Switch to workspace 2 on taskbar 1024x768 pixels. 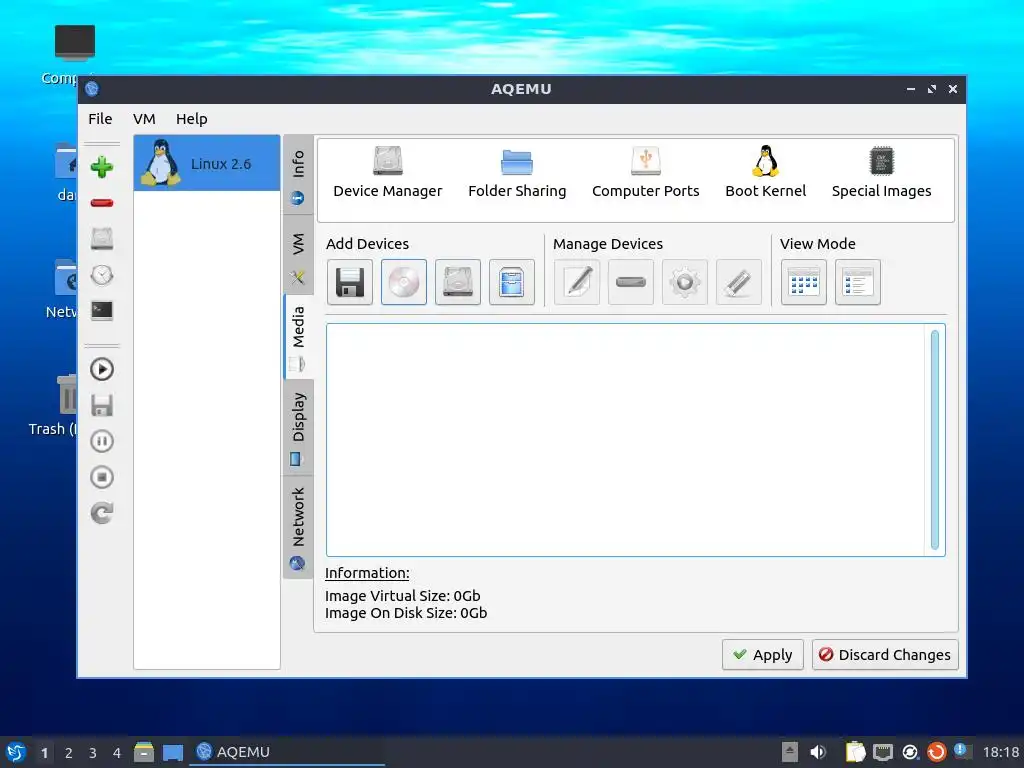coord(69,752)
